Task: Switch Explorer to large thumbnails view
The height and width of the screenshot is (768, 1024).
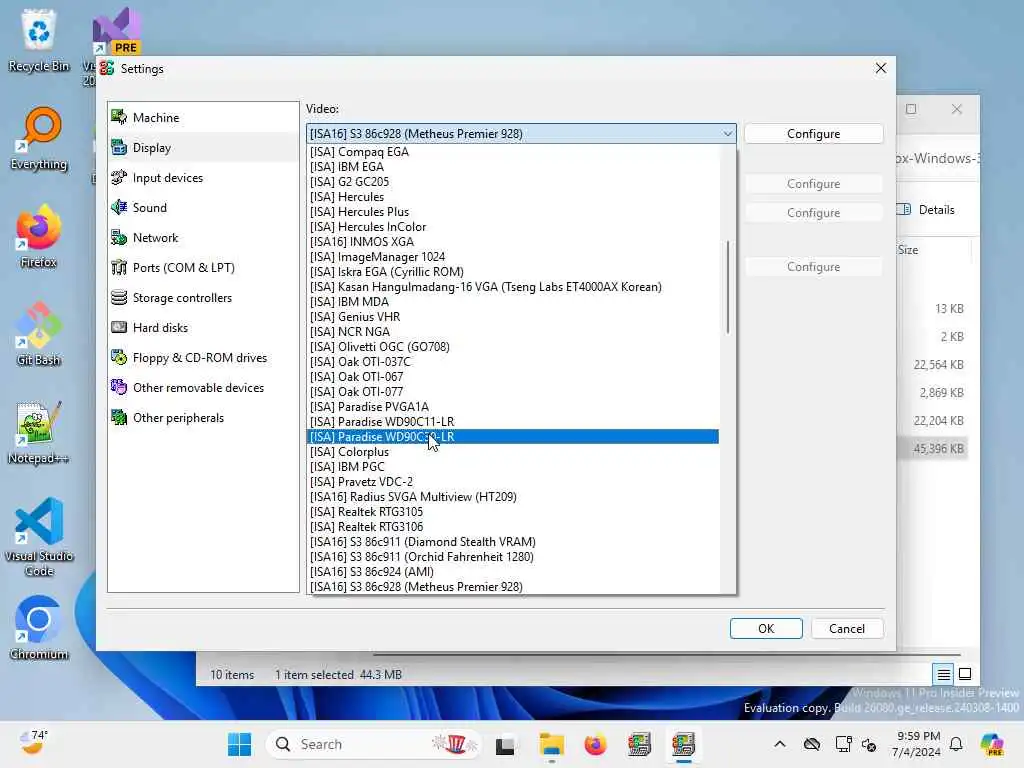Action: coord(965,674)
